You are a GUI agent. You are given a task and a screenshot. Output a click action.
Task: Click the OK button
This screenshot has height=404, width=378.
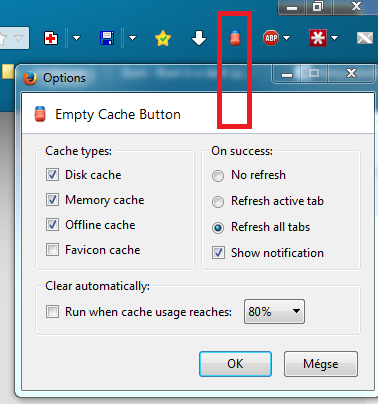235,364
